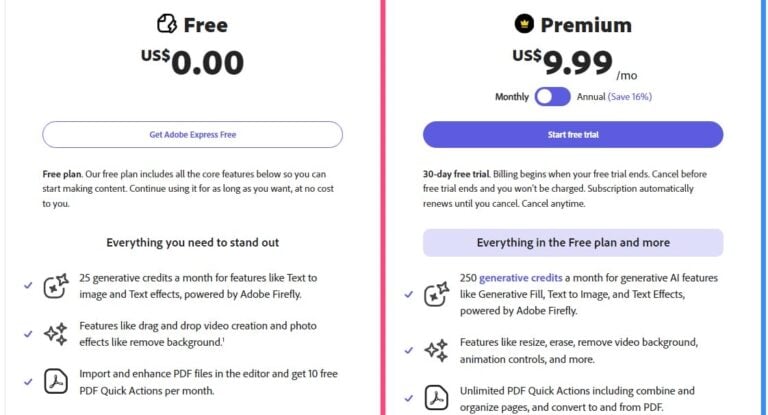This screenshot has width=768, height=415.
Task: Click the Premium crown icon
Action: pyautogui.click(x=524, y=24)
